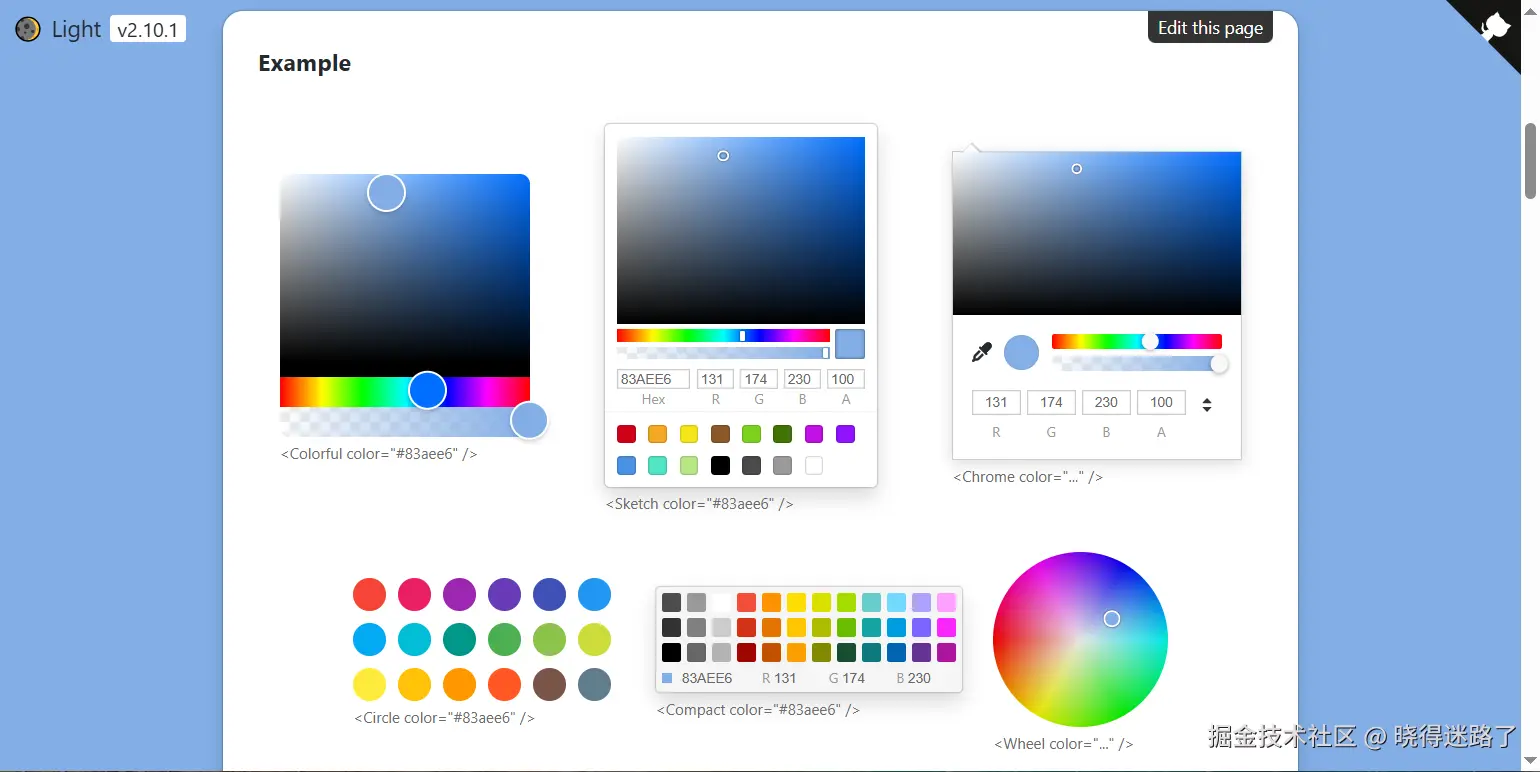Choose the teal circle in Circle picker
This screenshot has height=772, width=1540.
click(x=459, y=639)
